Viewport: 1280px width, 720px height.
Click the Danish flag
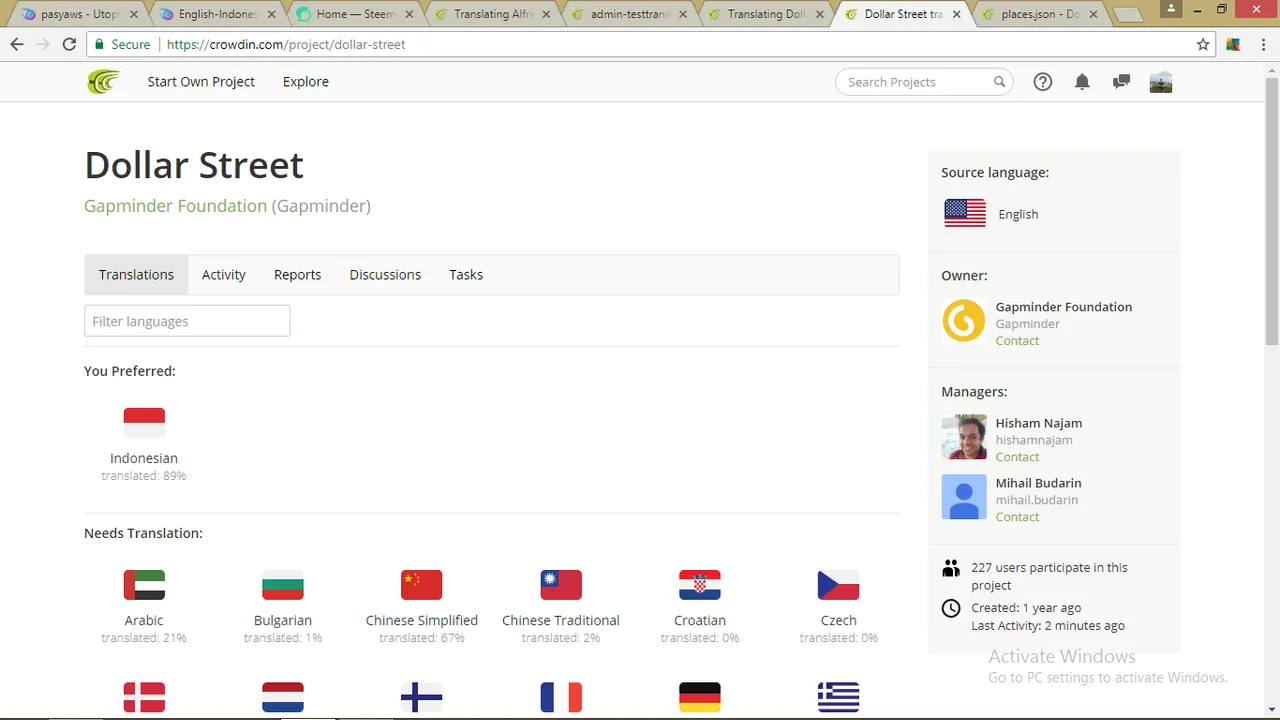(144, 697)
